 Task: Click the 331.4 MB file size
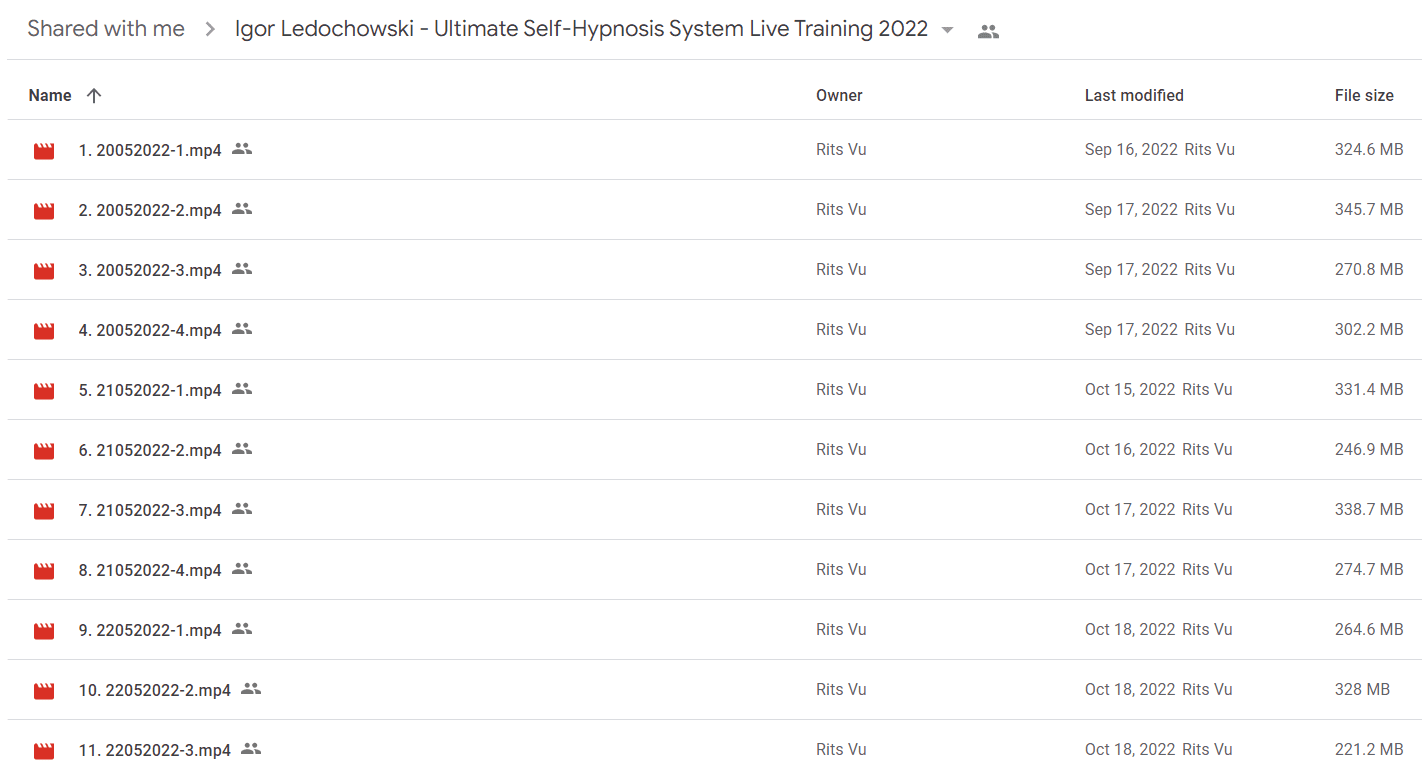pyautogui.click(x=1369, y=390)
